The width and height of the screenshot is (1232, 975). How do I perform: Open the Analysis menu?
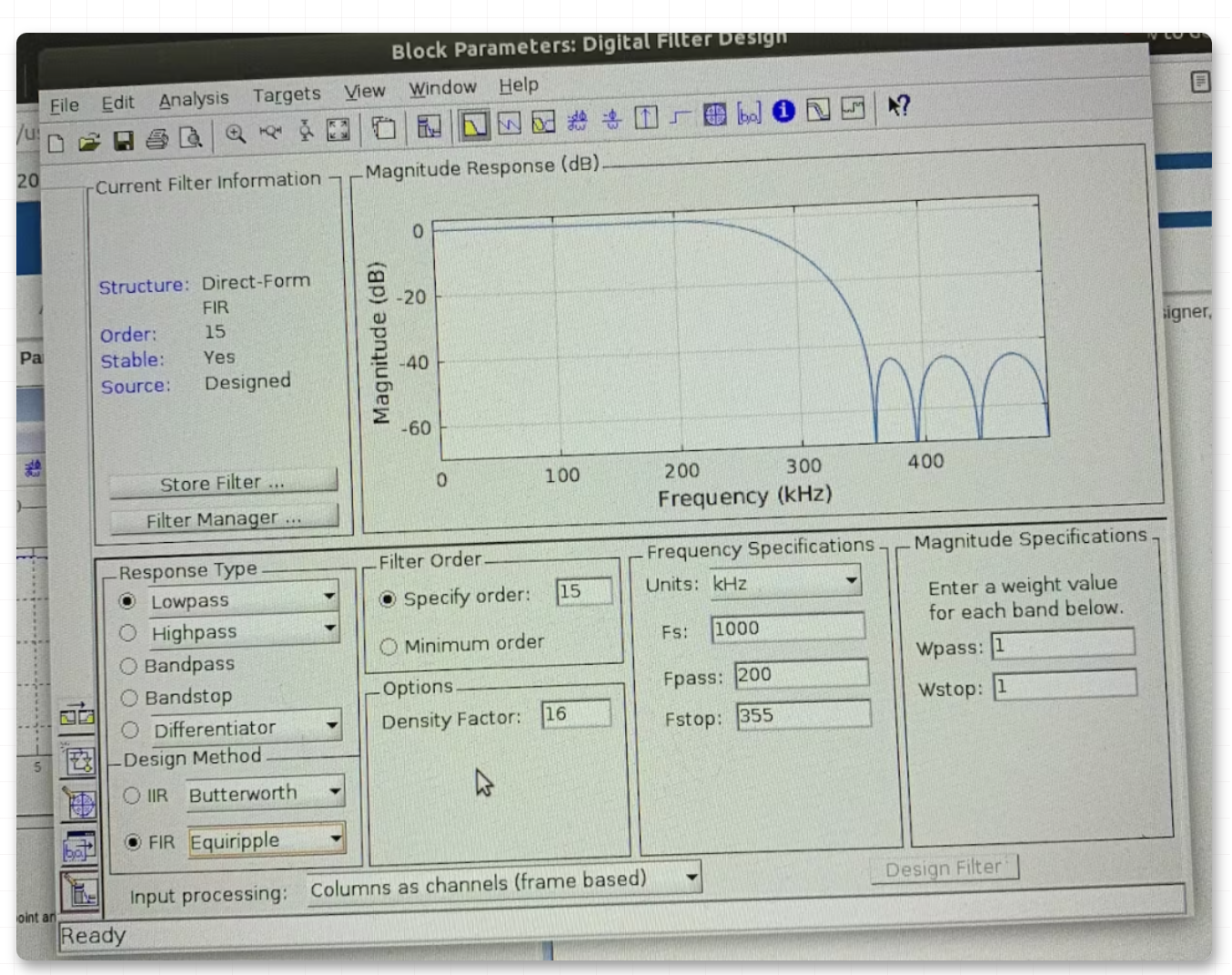[x=193, y=99]
